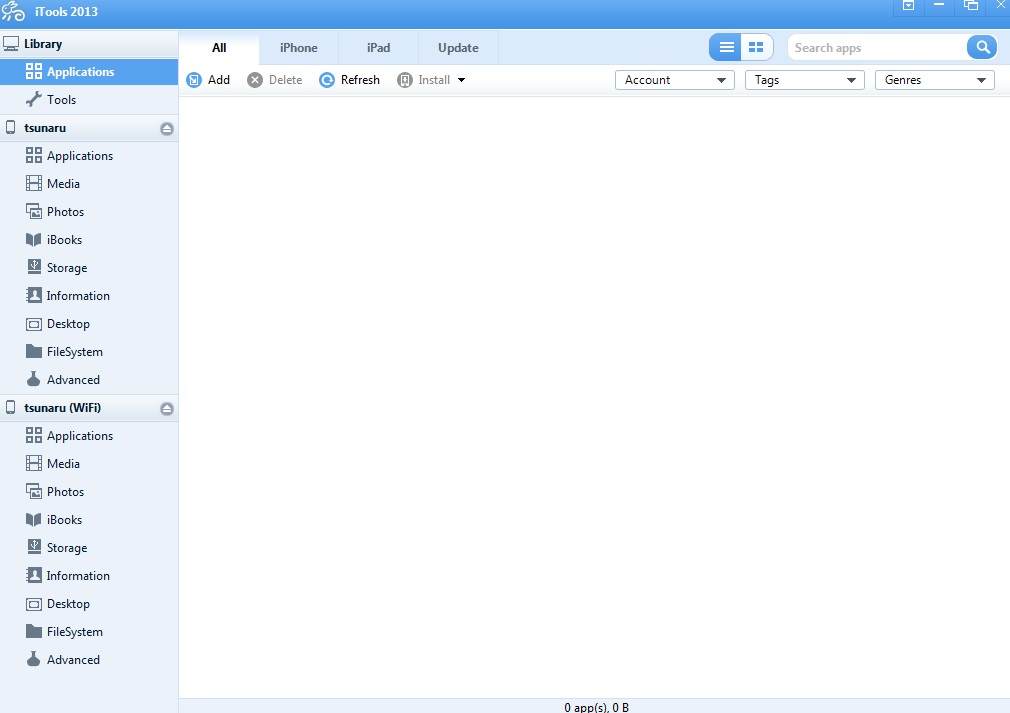Select the All tab
Screen dimensions: 1010x713
click(x=219, y=48)
